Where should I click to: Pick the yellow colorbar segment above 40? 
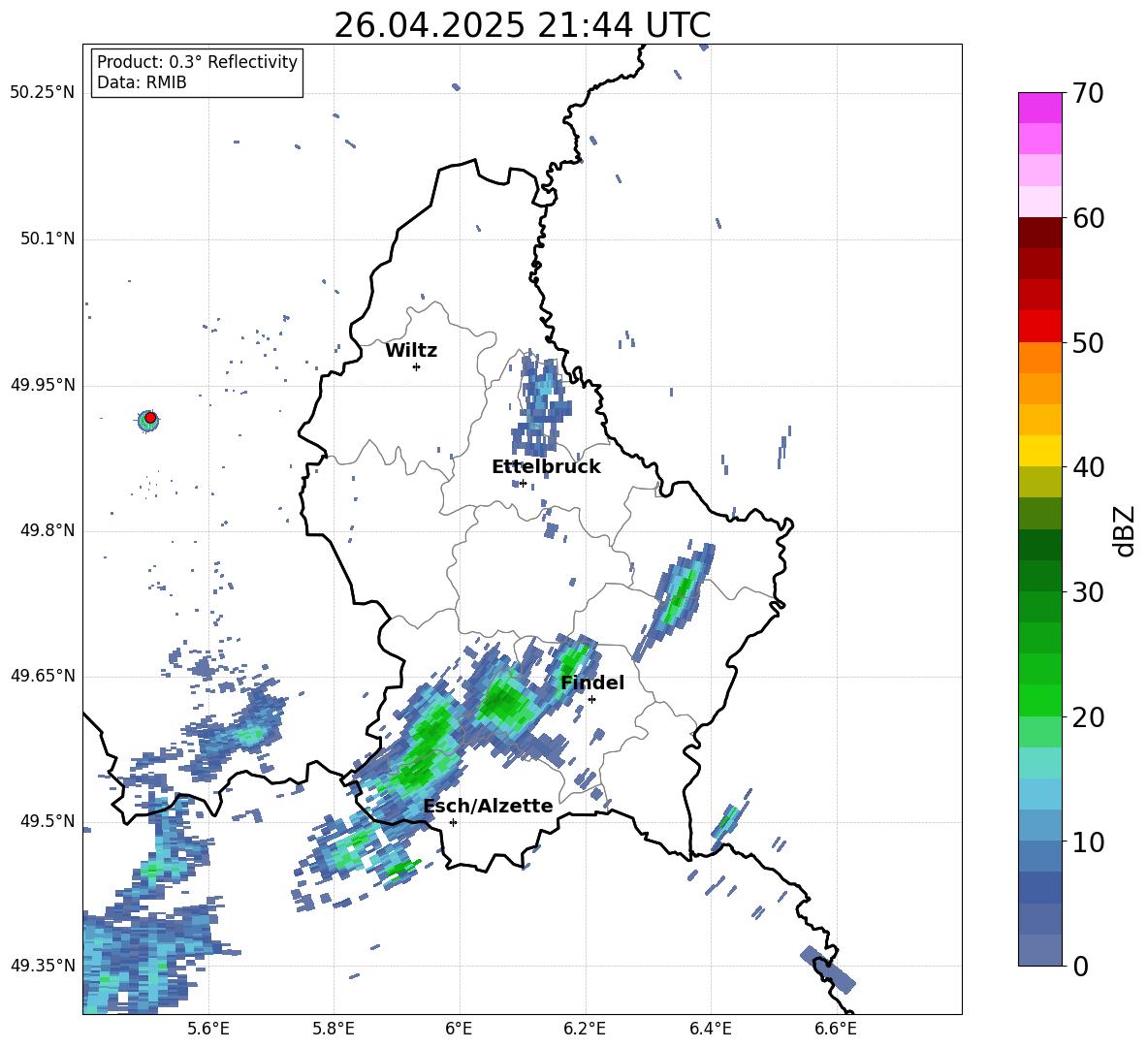(x=1039, y=451)
